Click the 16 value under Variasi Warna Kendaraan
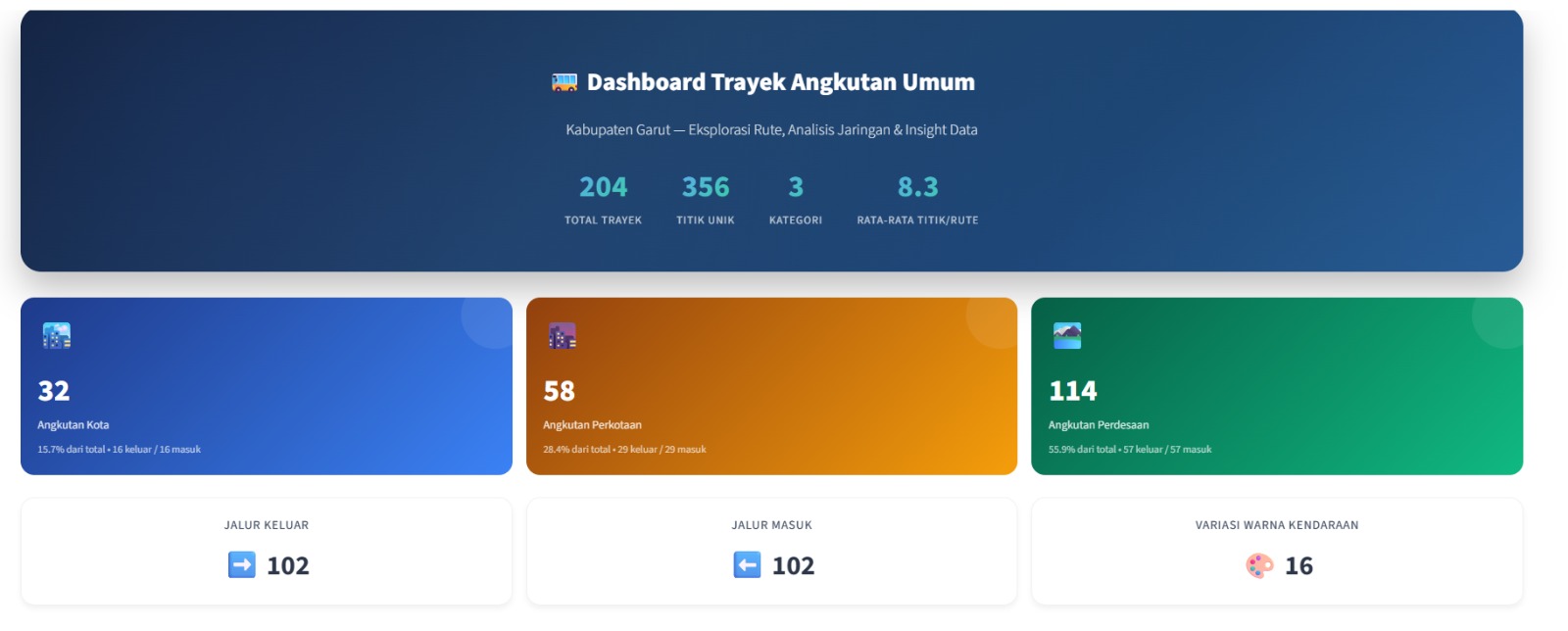1568x631 pixels. point(1299,566)
